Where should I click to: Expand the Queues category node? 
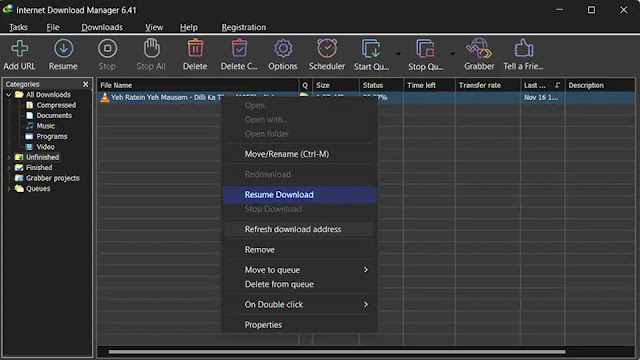pos(9,189)
